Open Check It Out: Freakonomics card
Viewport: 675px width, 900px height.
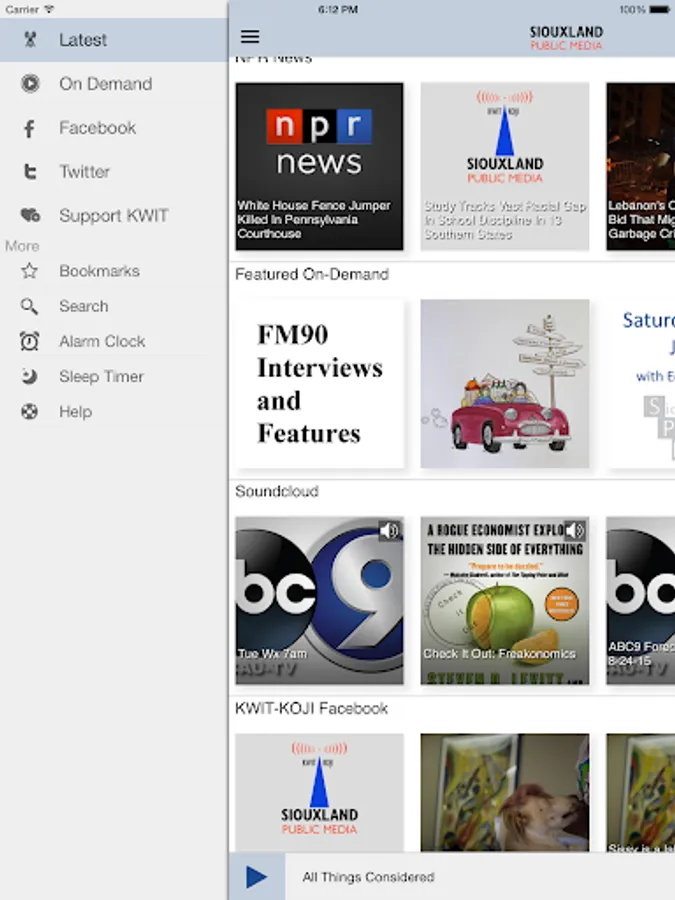505,600
